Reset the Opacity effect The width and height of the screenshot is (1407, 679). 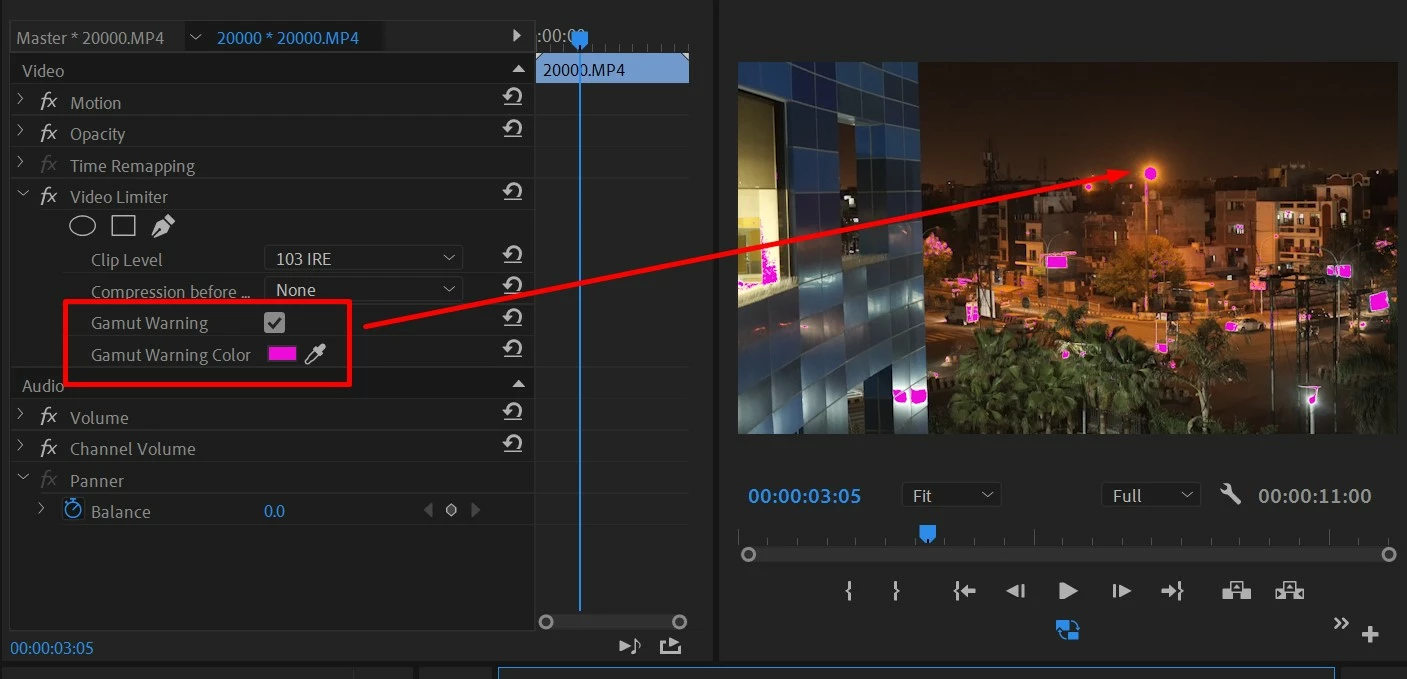(x=512, y=129)
